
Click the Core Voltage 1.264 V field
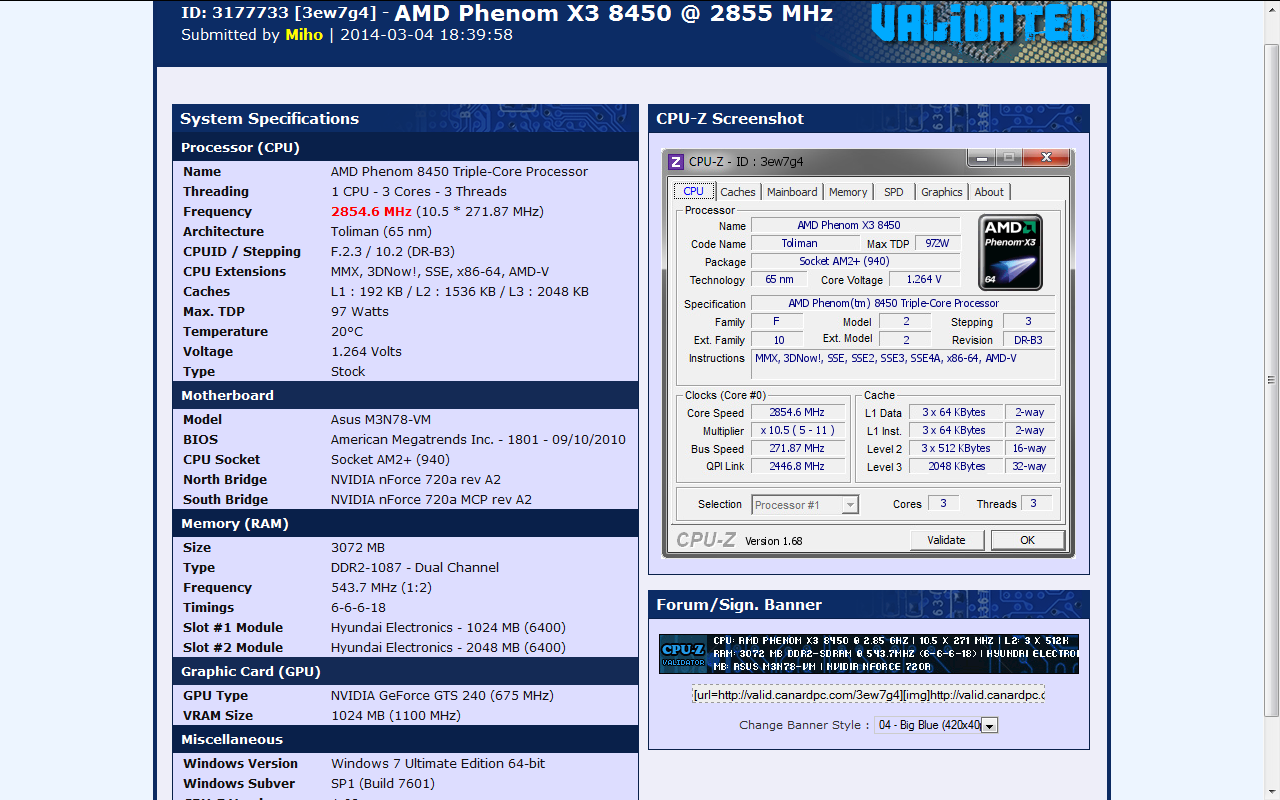pyautogui.click(x=923, y=280)
